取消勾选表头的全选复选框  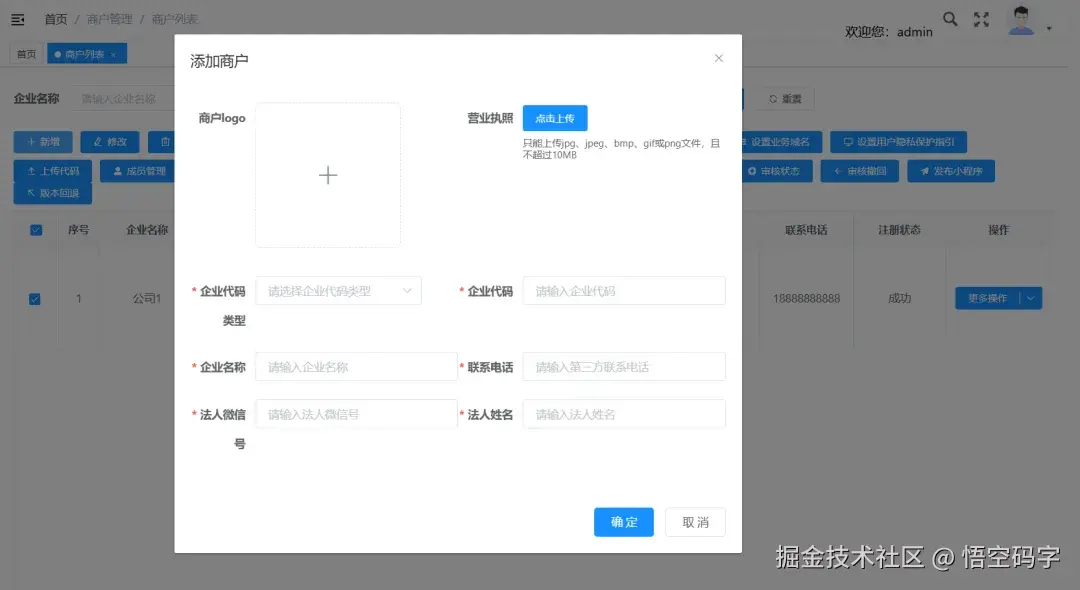click(36, 229)
